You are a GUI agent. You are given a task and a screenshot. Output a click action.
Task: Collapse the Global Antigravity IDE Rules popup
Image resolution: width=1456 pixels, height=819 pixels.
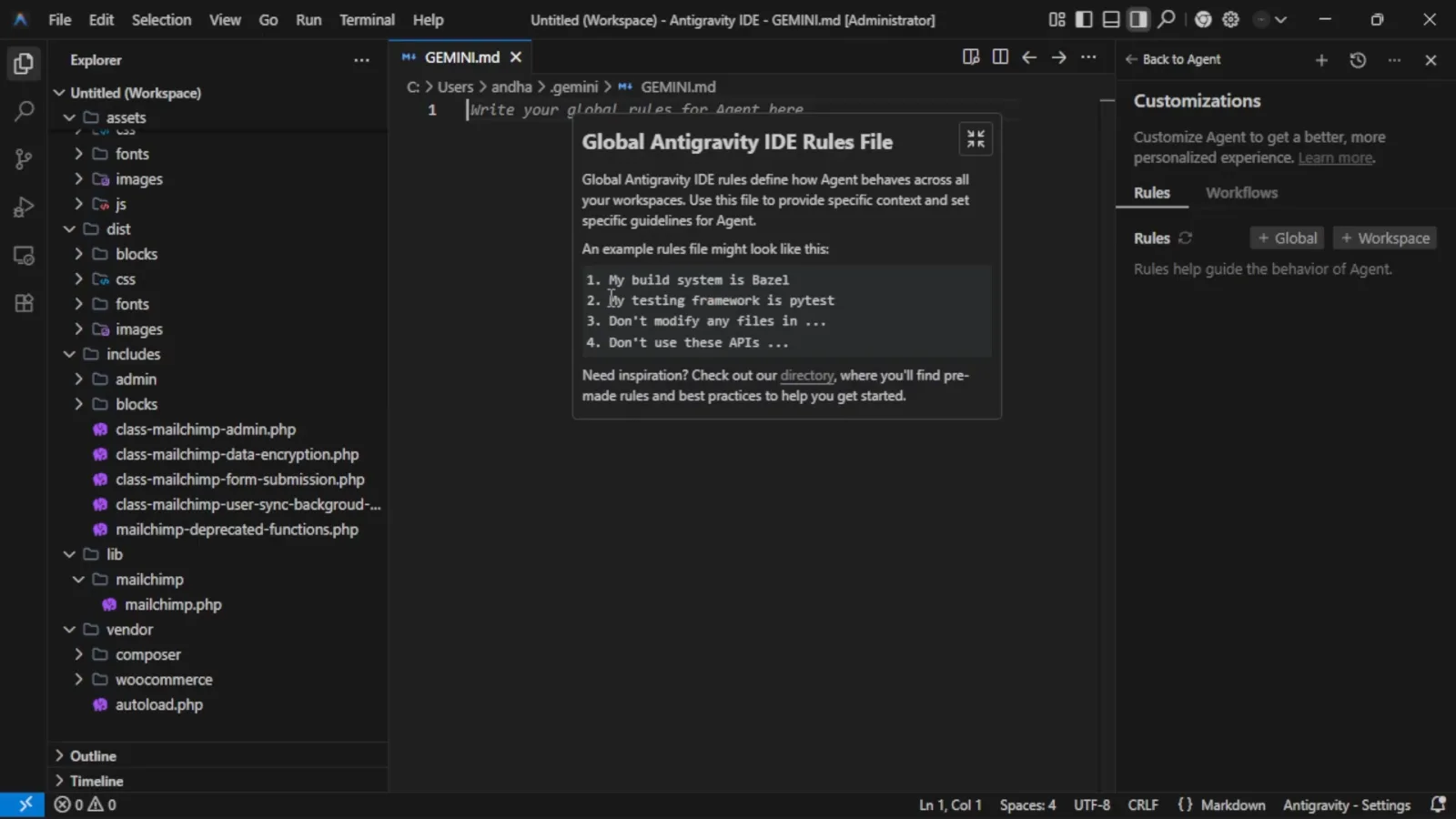(x=976, y=138)
